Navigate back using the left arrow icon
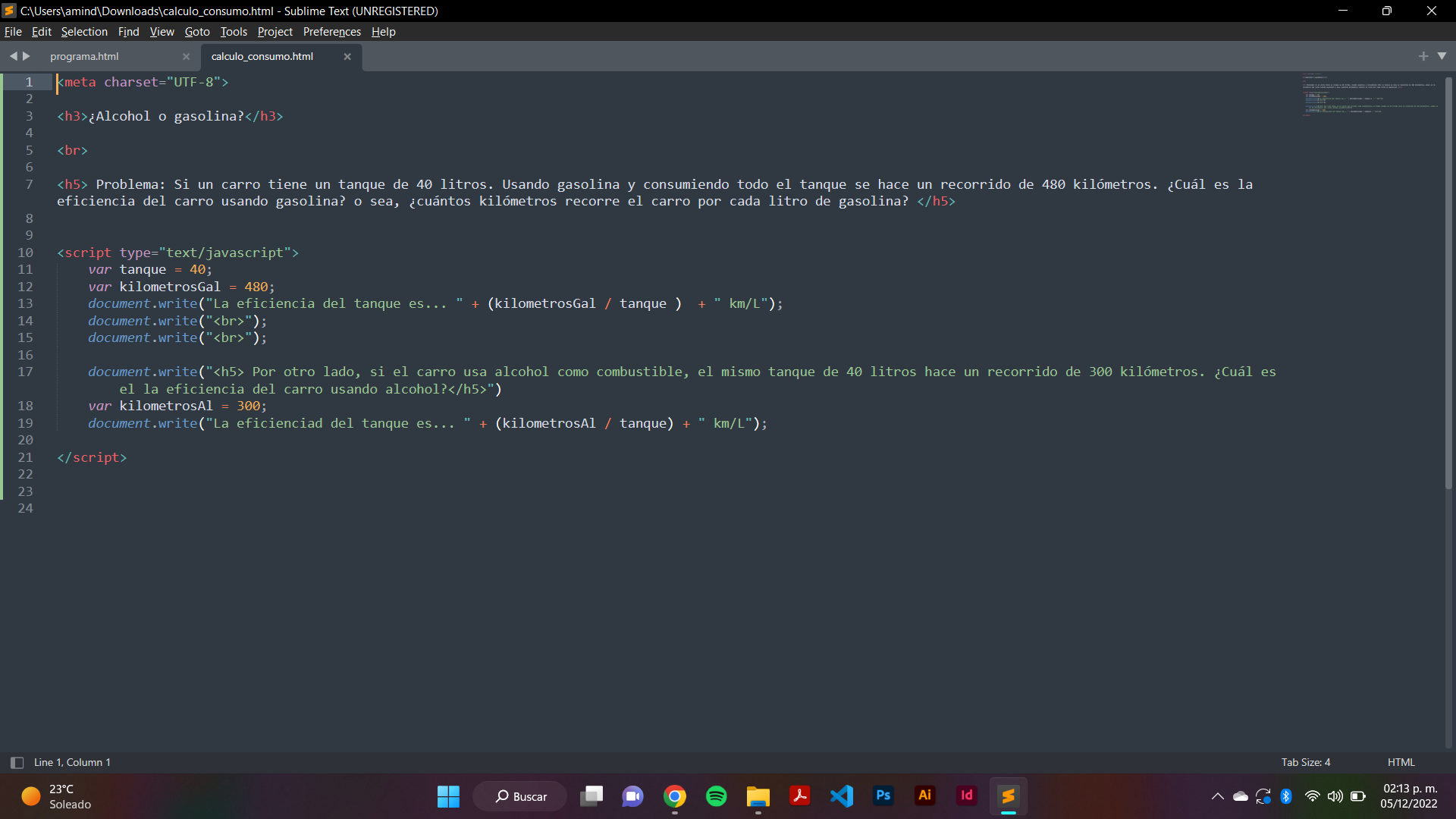1456x819 pixels. click(x=14, y=55)
